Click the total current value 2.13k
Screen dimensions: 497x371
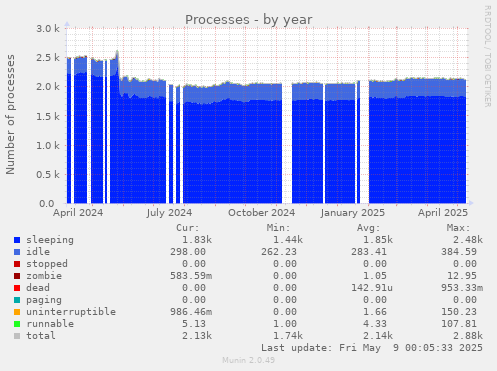click(197, 336)
